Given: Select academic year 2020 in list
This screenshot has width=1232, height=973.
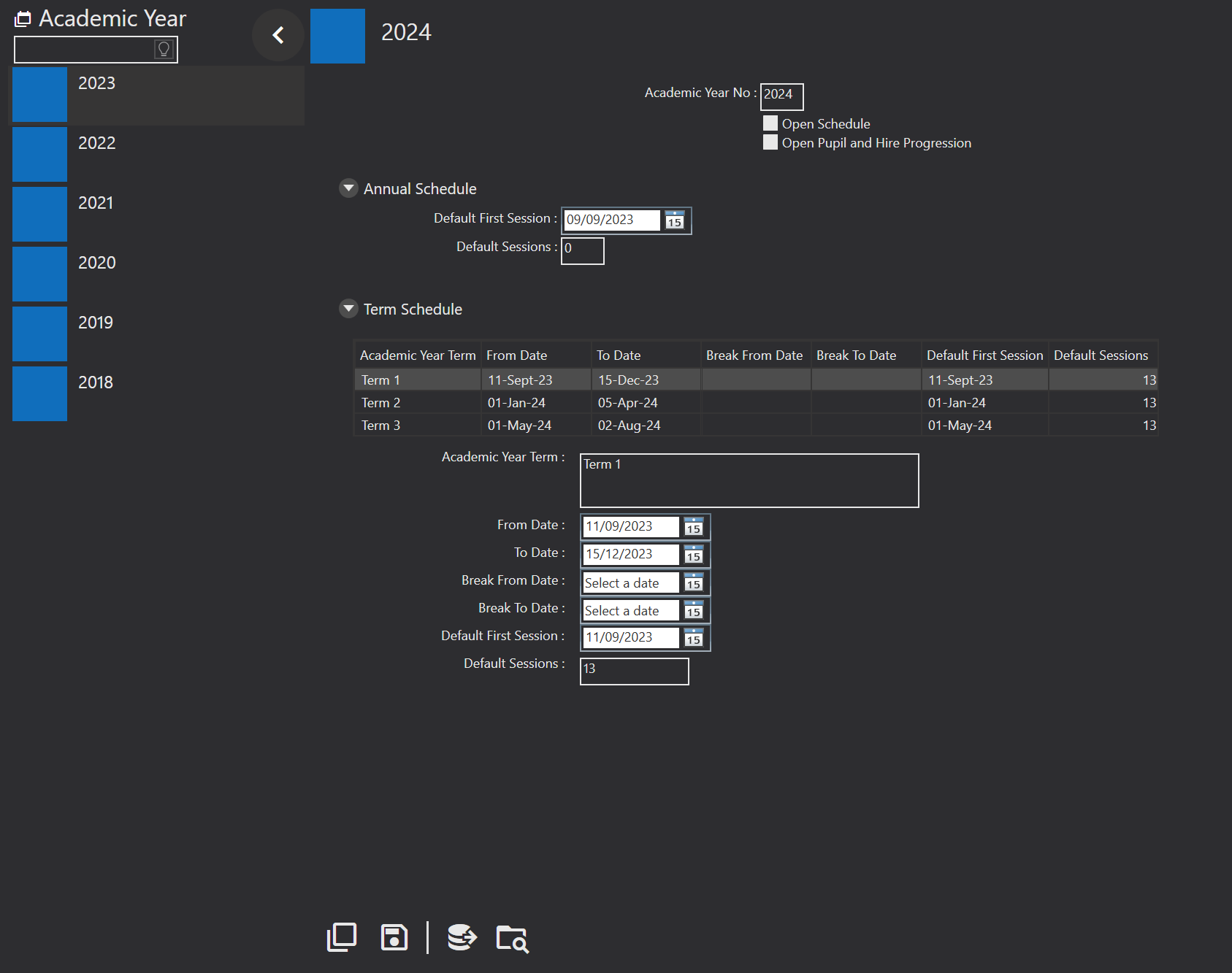Looking at the screenshot, I should coord(158,274).
